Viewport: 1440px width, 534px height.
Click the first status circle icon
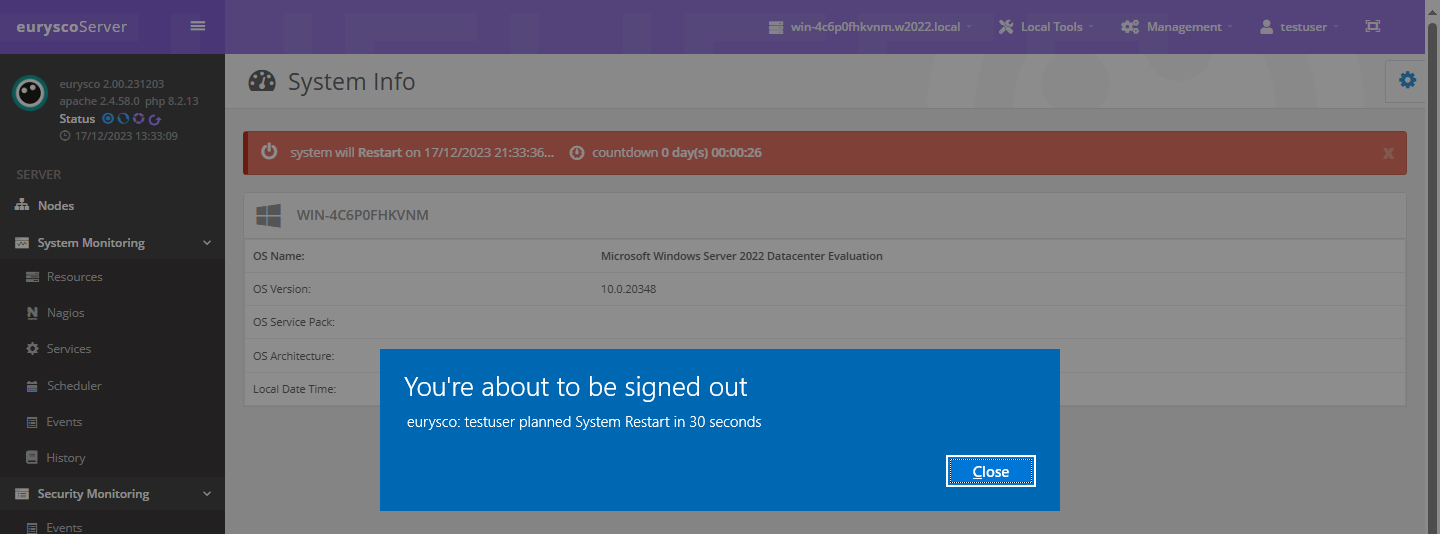click(x=108, y=119)
